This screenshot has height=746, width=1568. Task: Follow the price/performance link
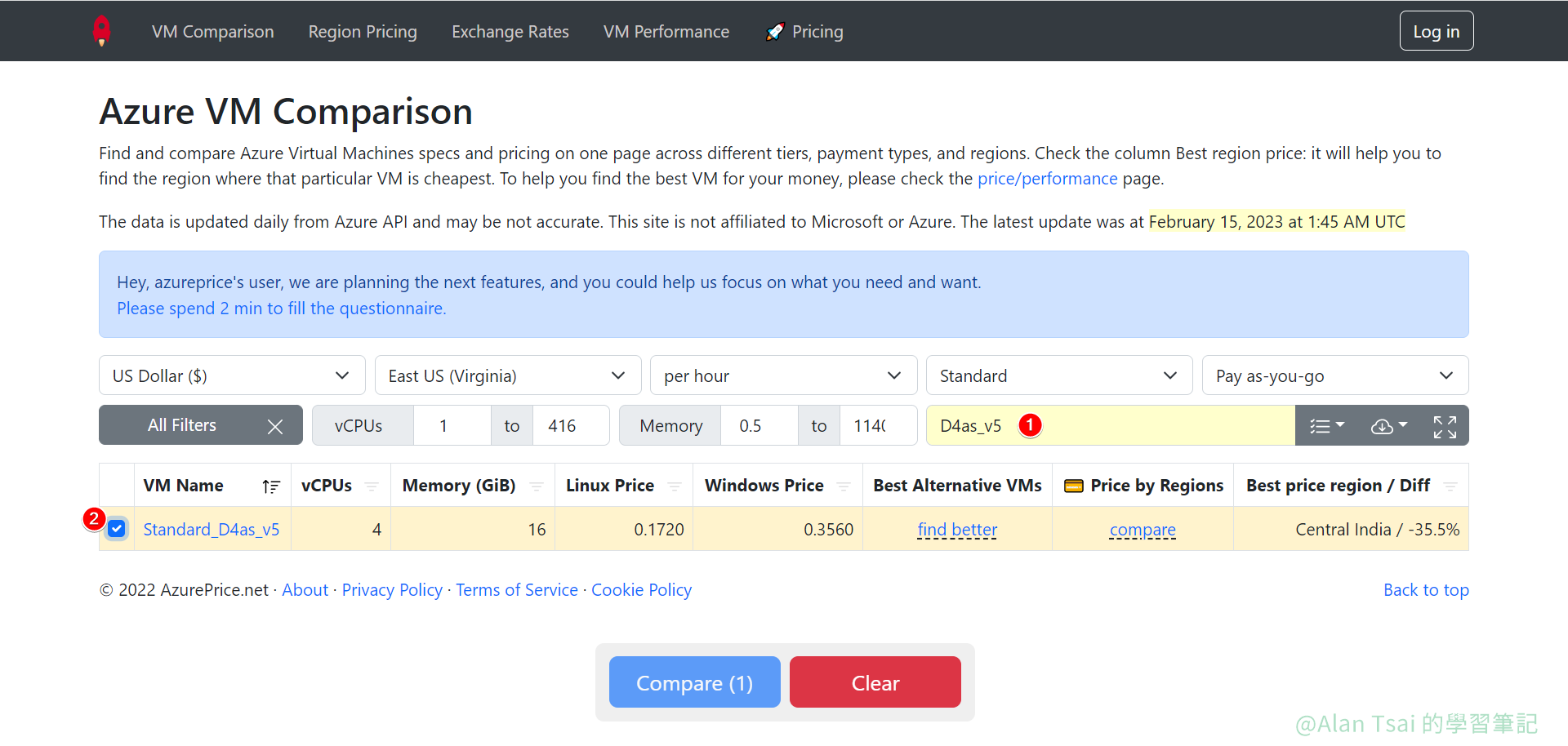(x=1048, y=179)
